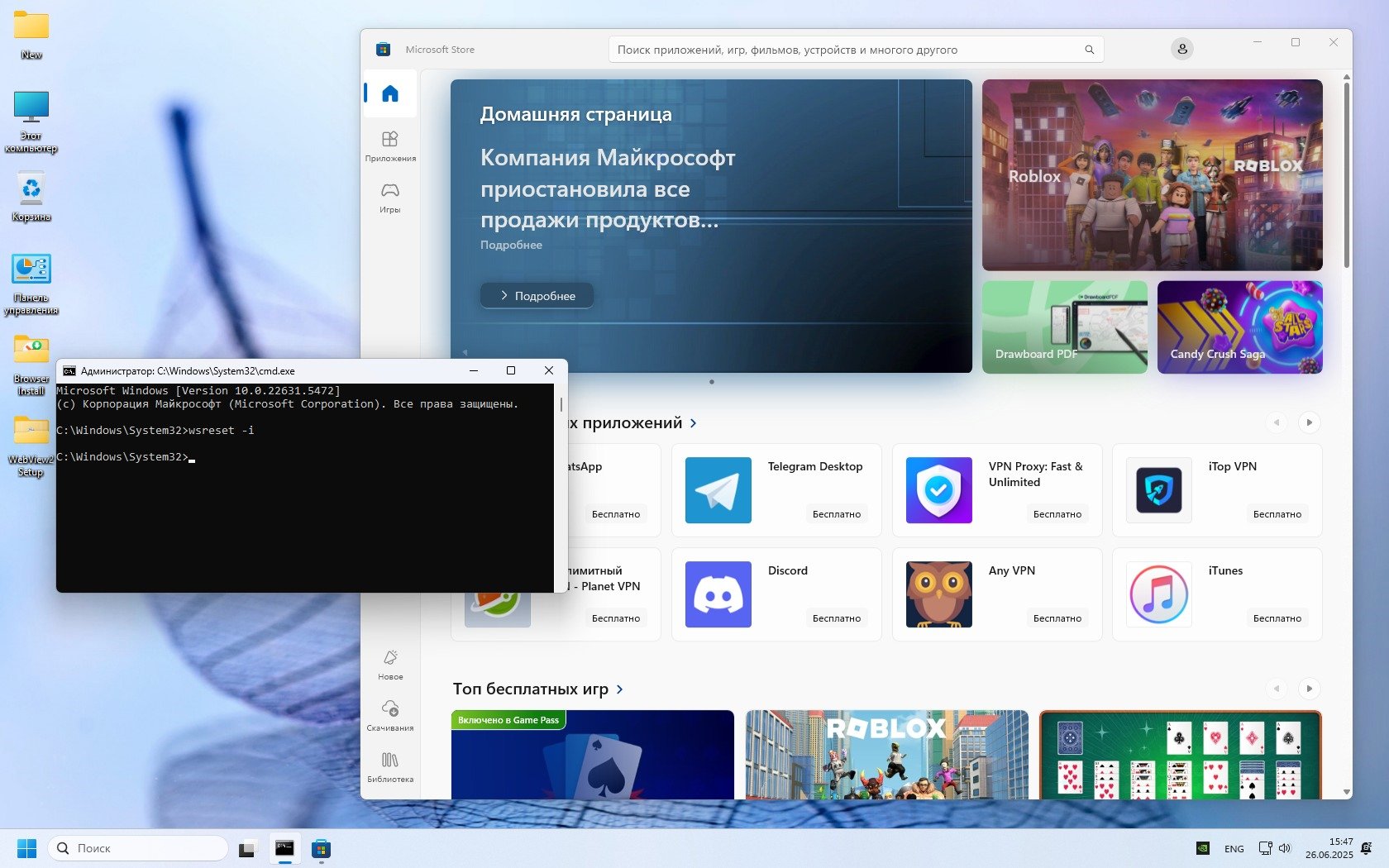
Task: Open Библиотека library in sidebar
Action: (x=390, y=766)
